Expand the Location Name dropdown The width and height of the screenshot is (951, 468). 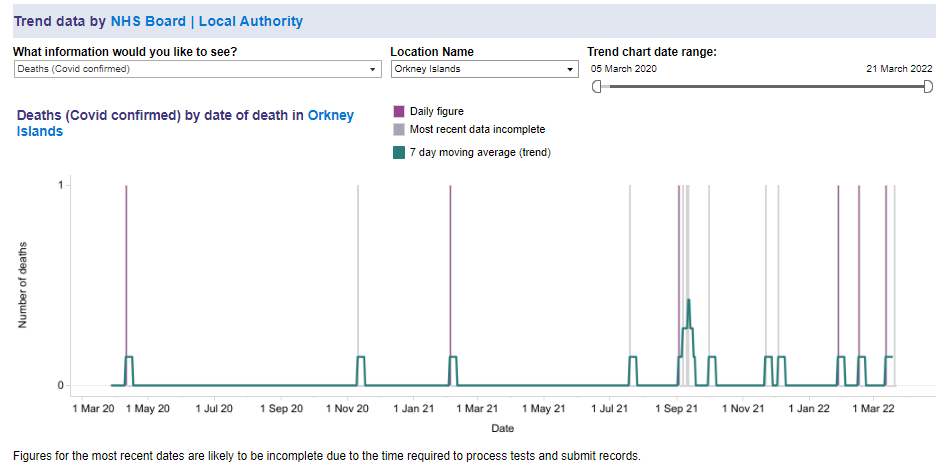point(484,69)
